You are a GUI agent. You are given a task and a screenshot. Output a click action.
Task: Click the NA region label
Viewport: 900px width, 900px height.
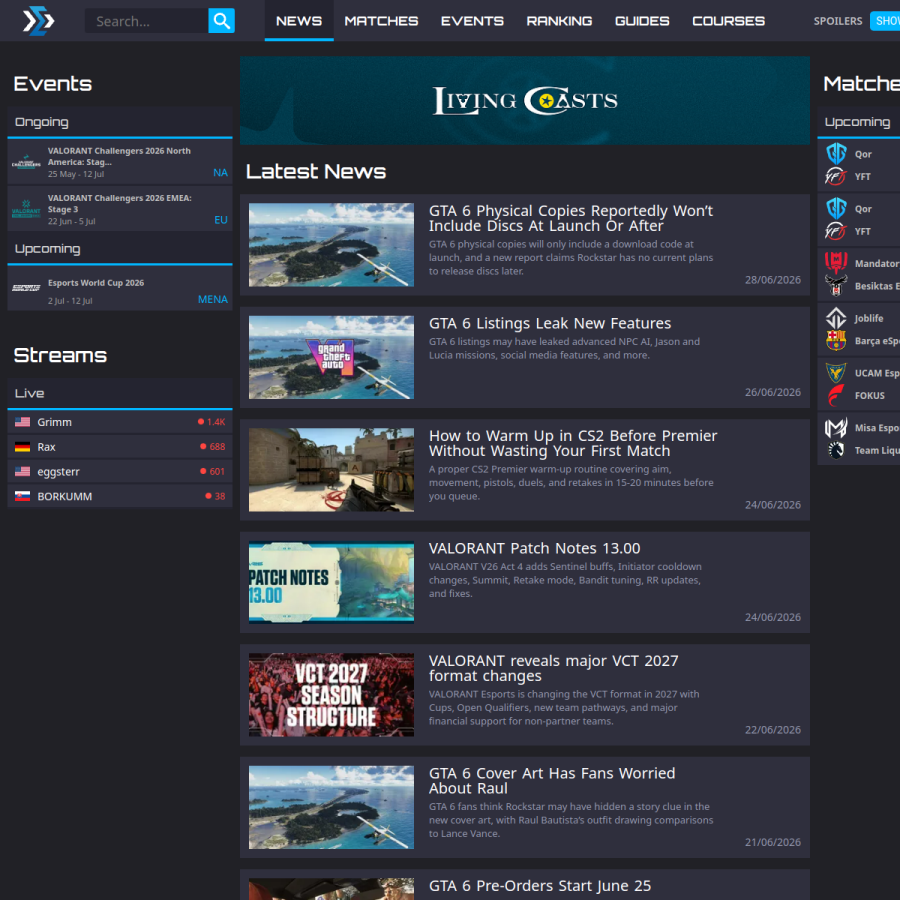coord(220,172)
